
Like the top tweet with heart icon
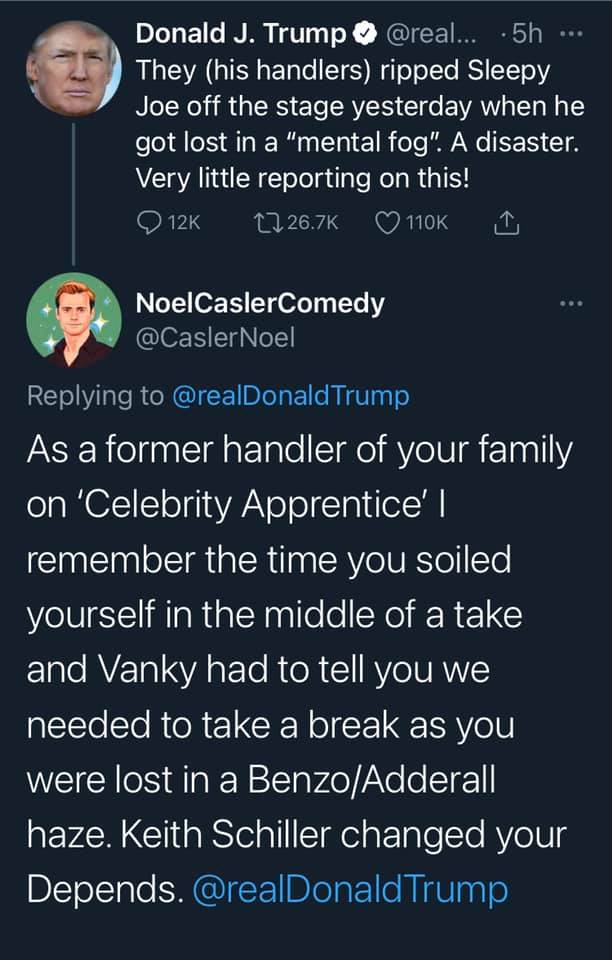pos(386,223)
